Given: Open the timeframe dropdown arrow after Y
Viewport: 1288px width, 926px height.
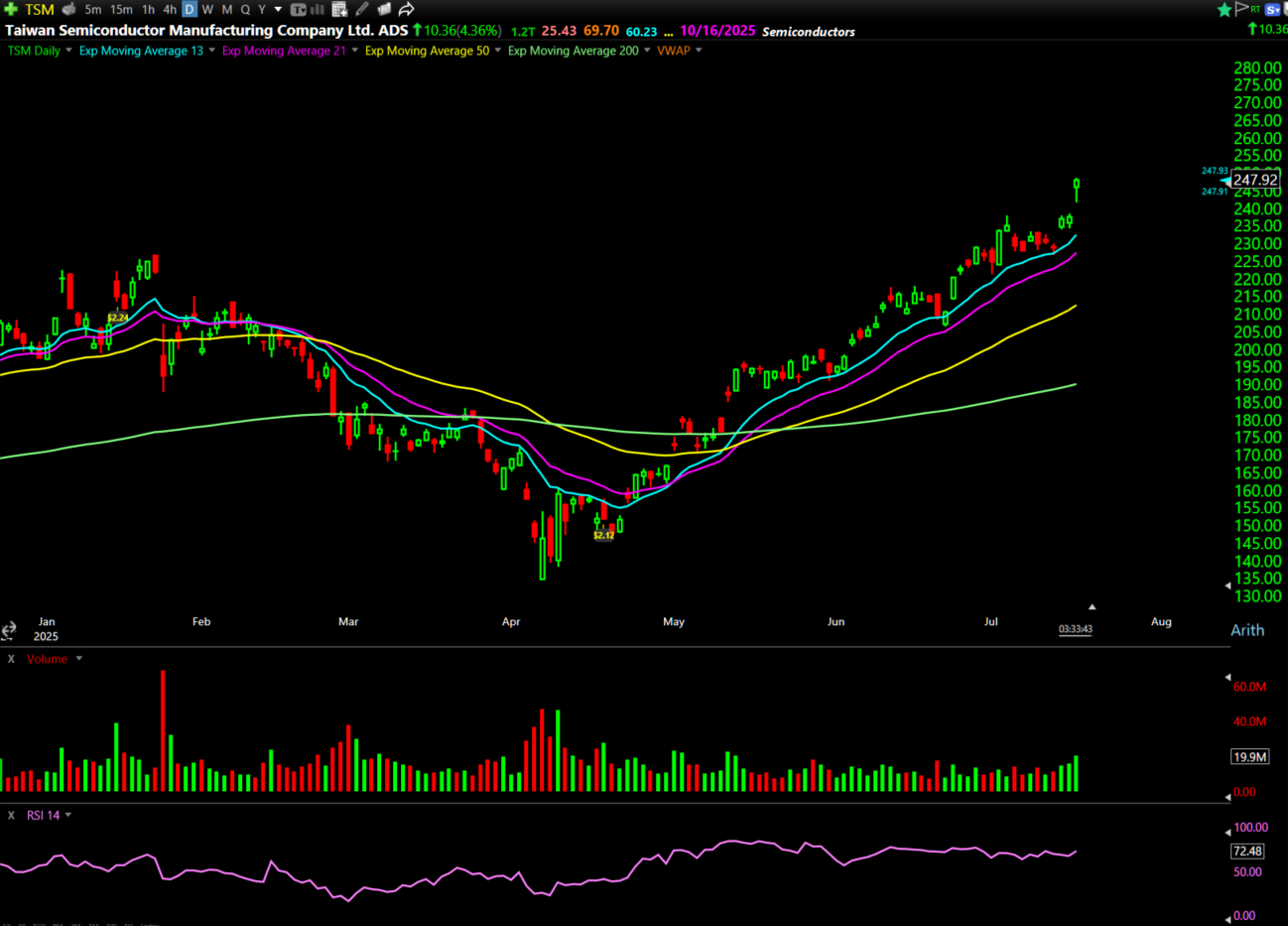Looking at the screenshot, I should click(x=278, y=9).
